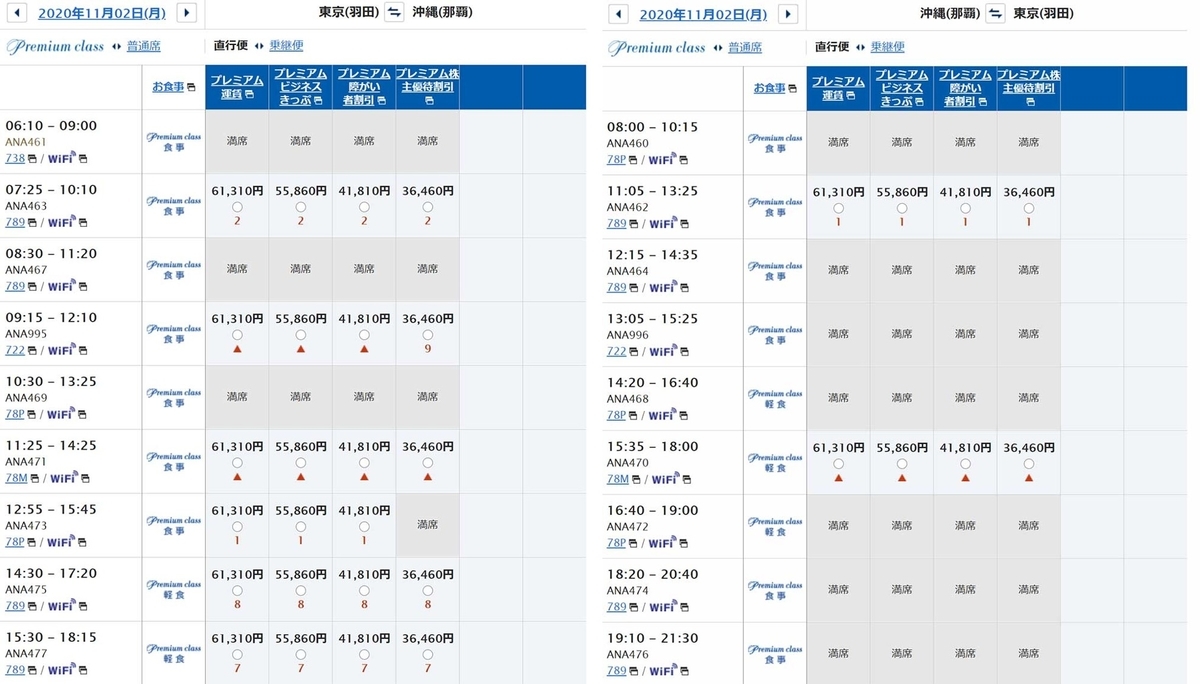
Task: Click 満席 cell under プレミアム運賃 for ANA467
Action: (237, 270)
